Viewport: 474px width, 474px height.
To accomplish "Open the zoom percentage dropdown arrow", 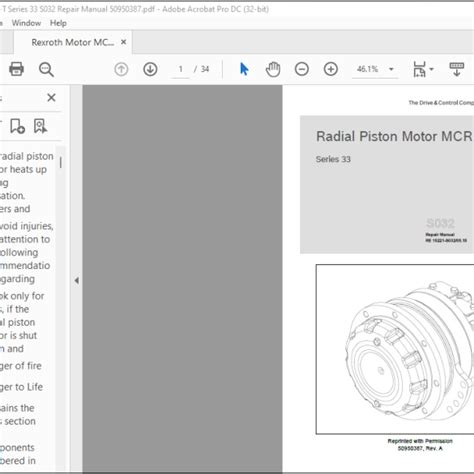I will tap(391, 69).
